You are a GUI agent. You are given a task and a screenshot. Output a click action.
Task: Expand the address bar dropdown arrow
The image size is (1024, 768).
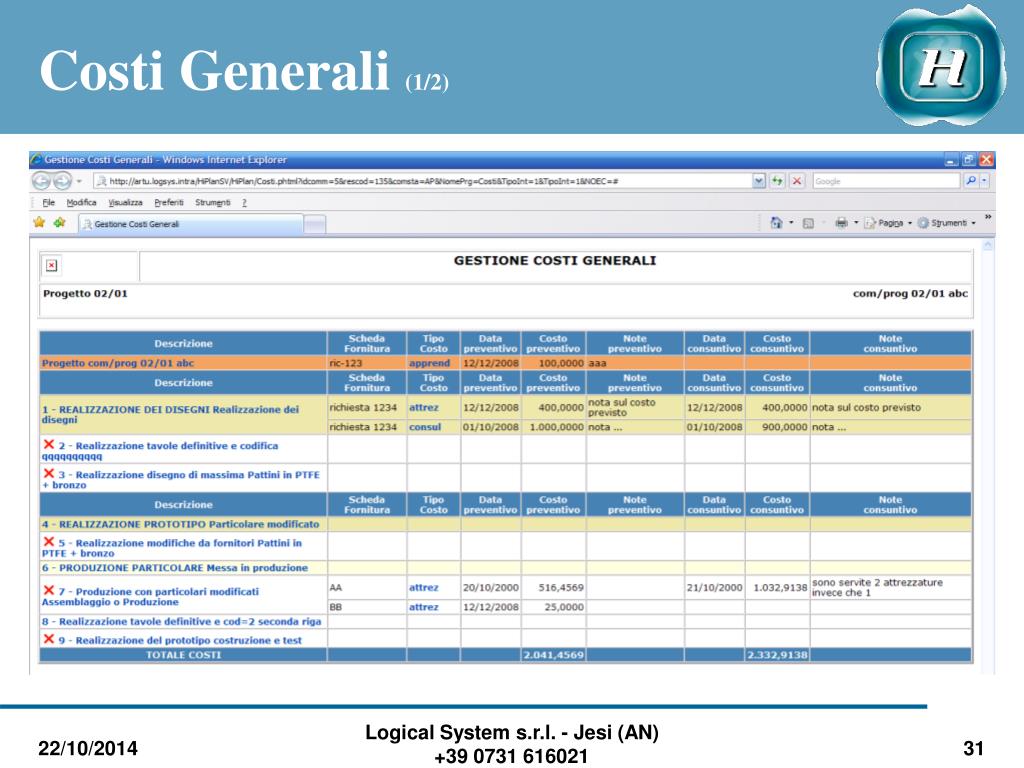coord(759,181)
